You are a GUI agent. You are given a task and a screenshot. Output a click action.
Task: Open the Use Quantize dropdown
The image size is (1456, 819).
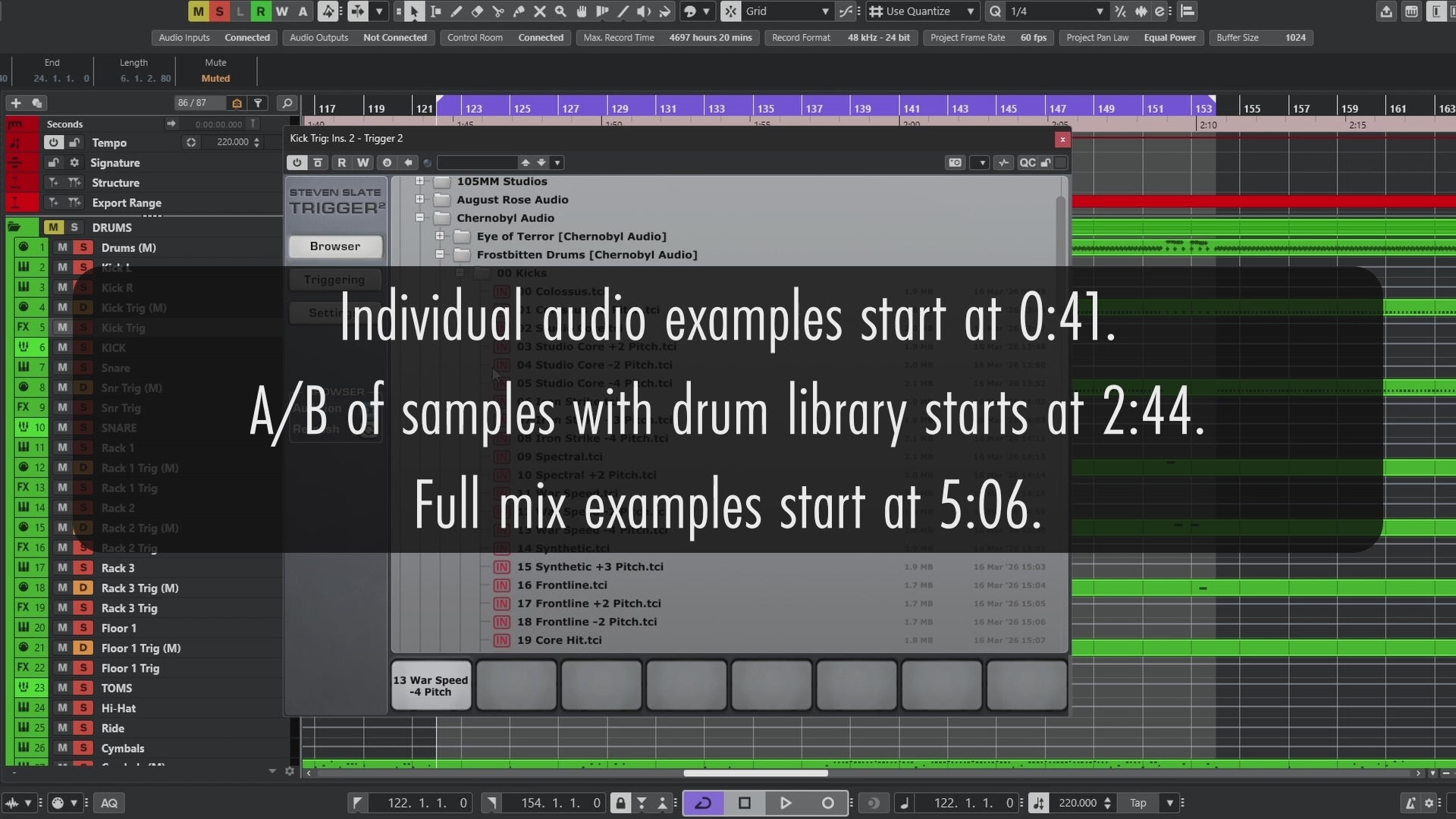tap(922, 11)
